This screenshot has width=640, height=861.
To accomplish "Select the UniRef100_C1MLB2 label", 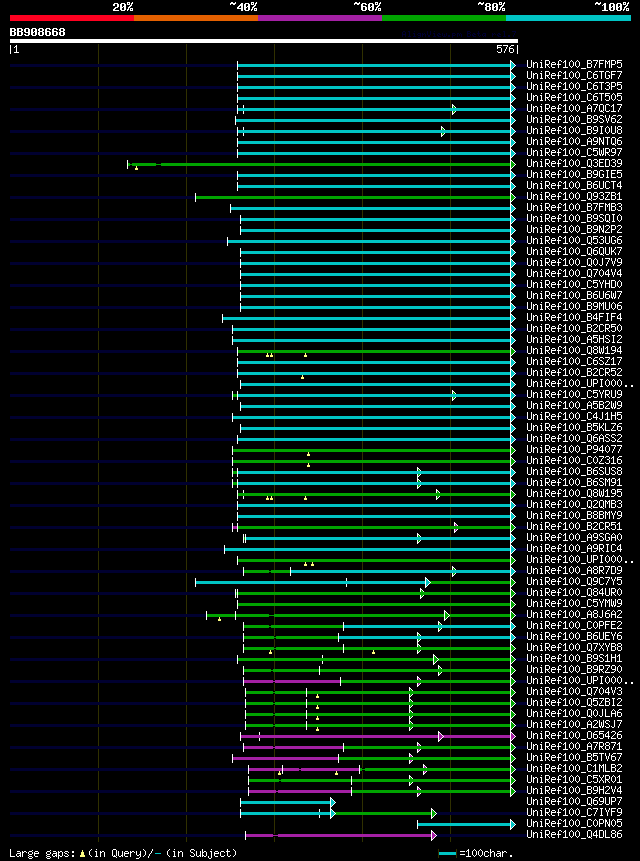I will 574,768.
